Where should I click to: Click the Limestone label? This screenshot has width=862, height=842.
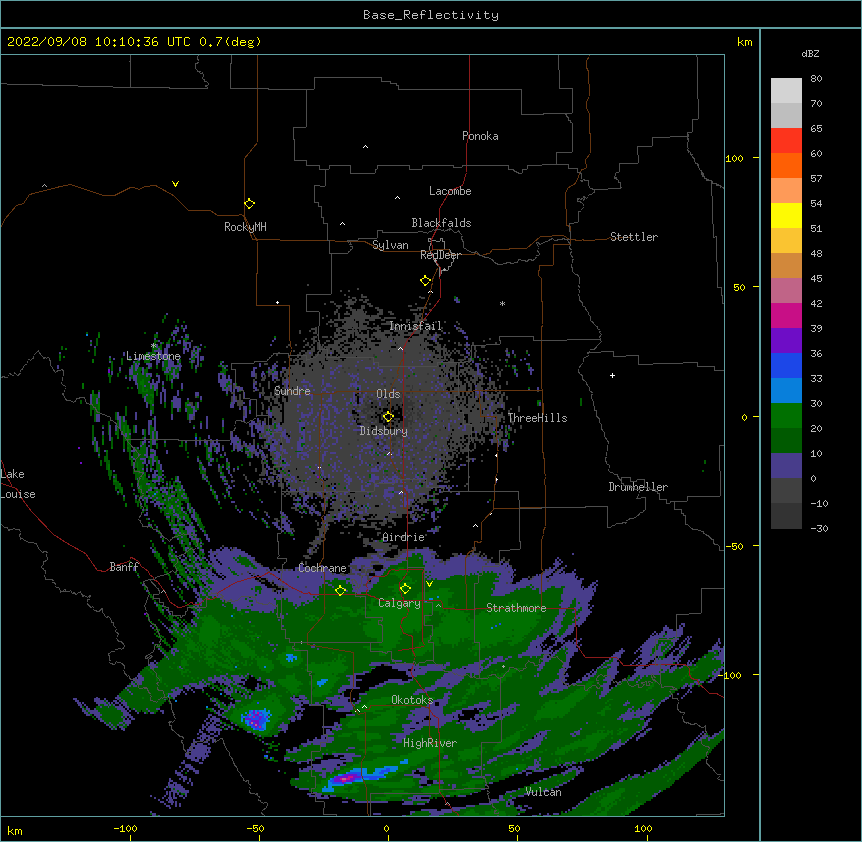click(x=153, y=356)
